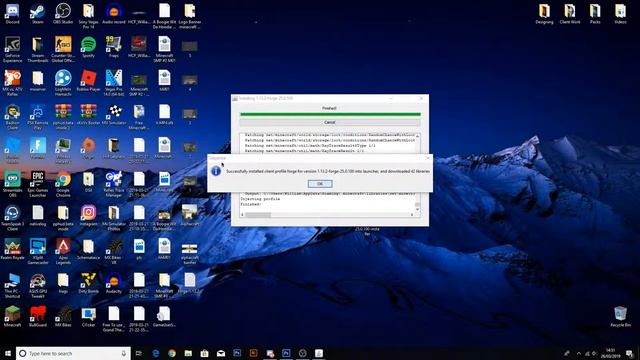Open the Designing folder on desktop
The image size is (640, 360).
(x=544, y=14)
